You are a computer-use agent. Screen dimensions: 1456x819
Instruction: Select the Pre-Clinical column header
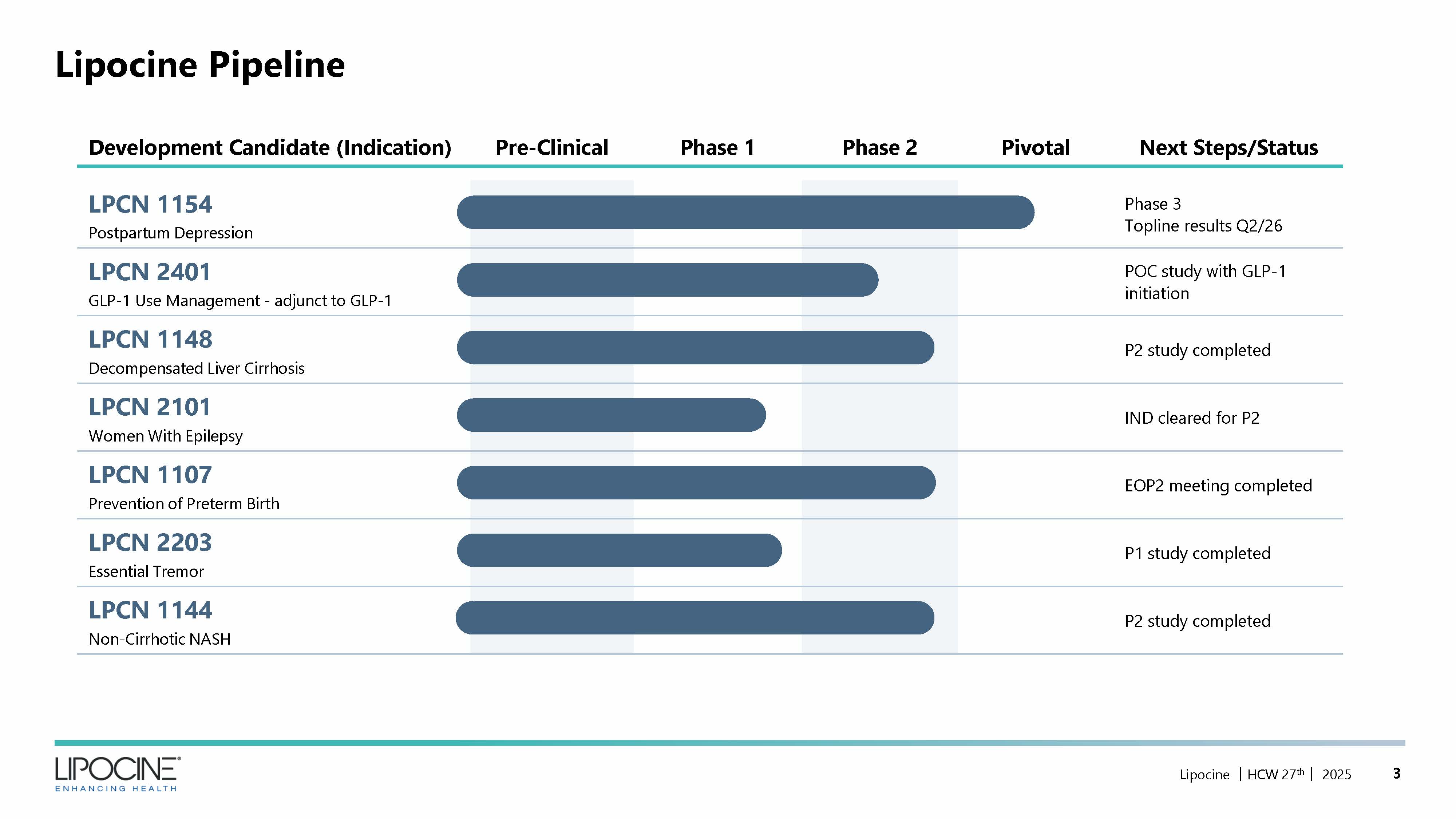(x=552, y=147)
